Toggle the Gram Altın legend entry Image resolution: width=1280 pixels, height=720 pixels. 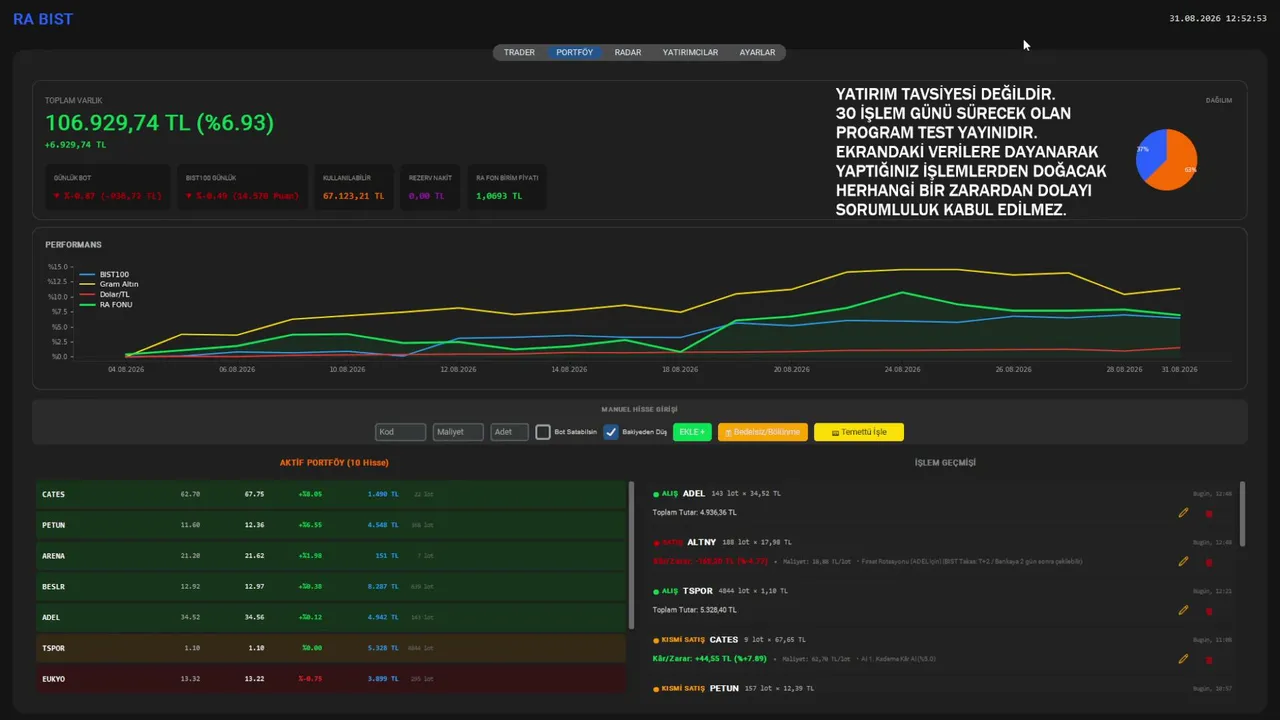pyautogui.click(x=109, y=284)
